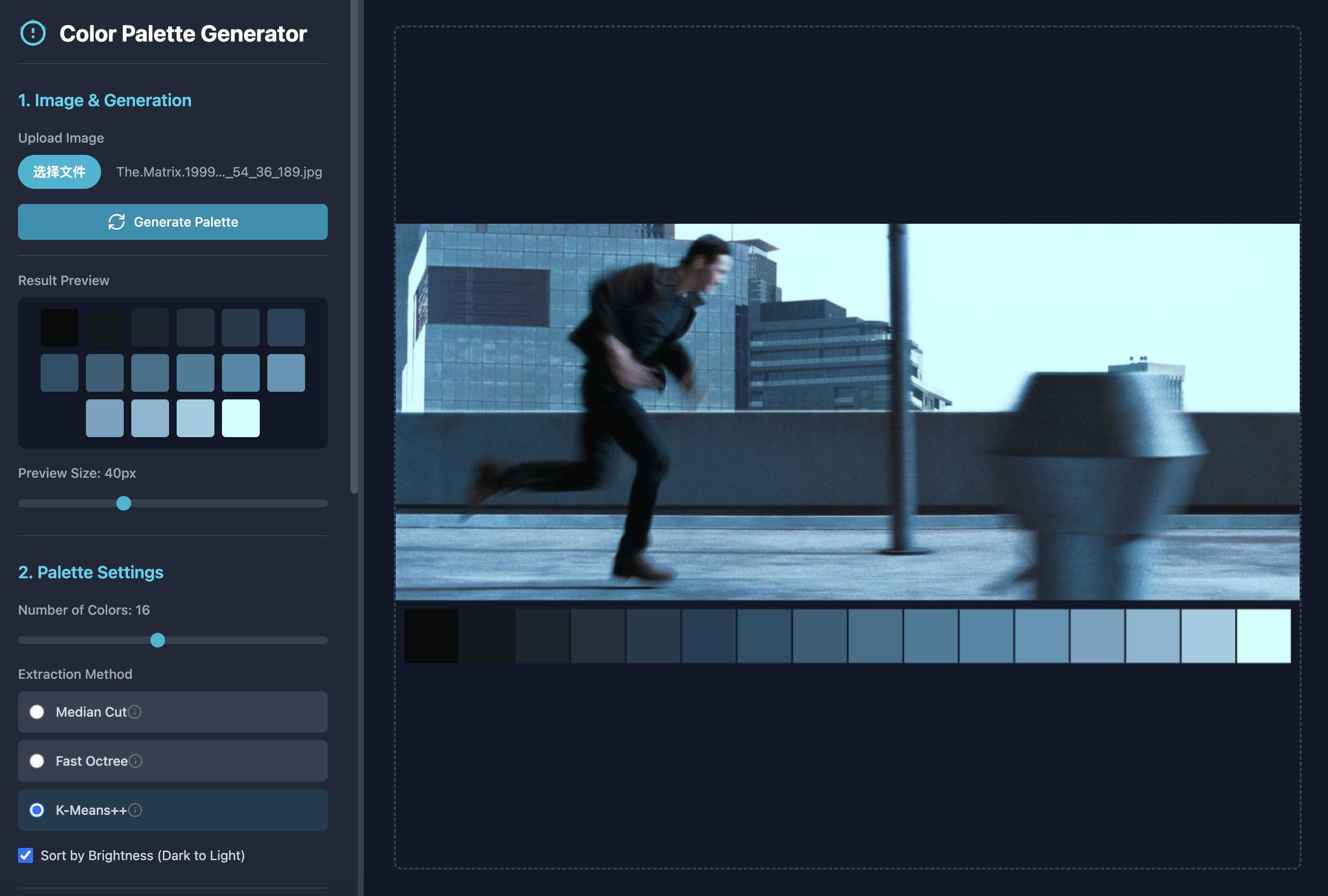1328x896 pixels.
Task: Click the uploaded Matrix filename text
Action: click(219, 171)
